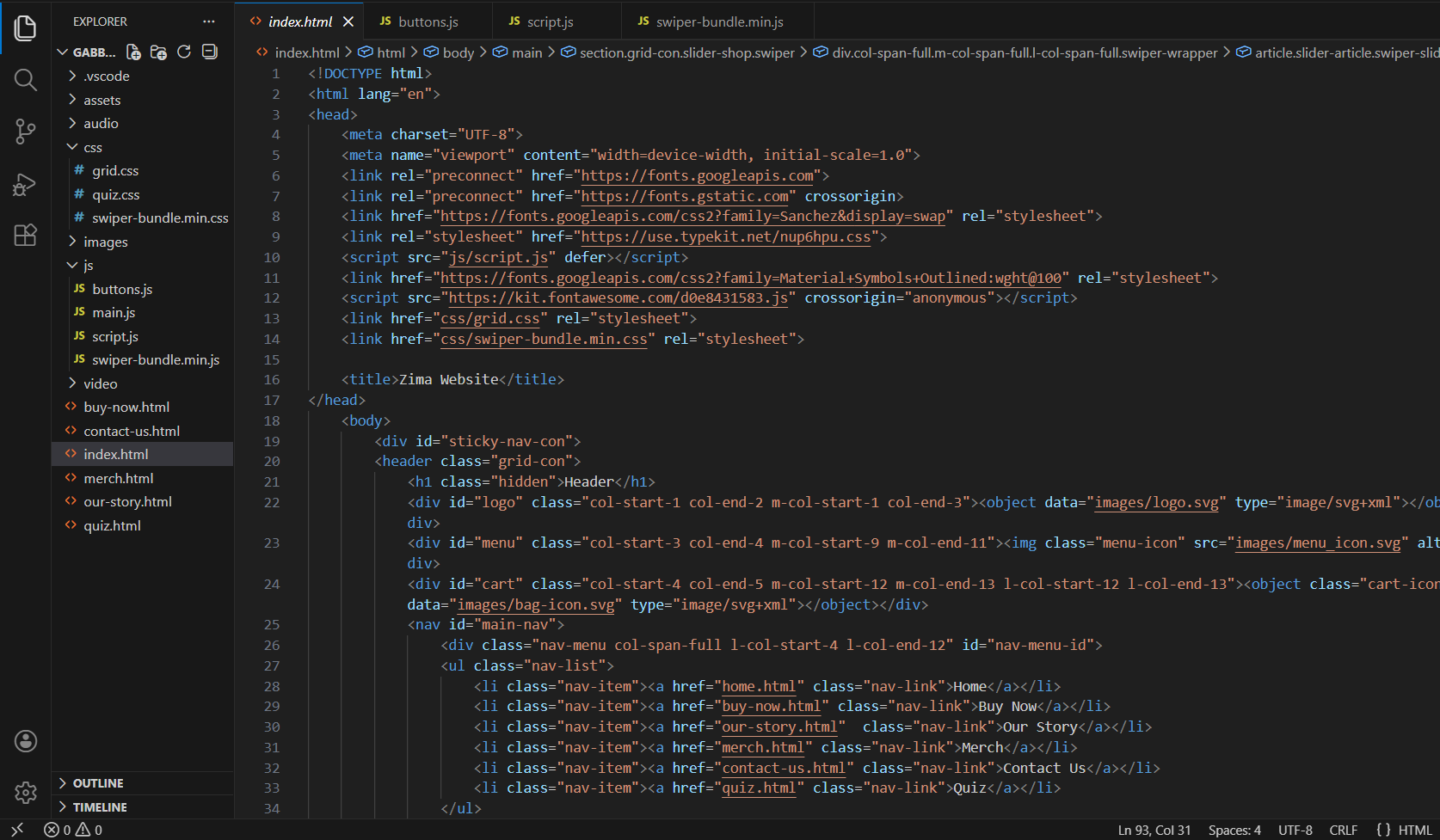Click the Extensions icon in the activity bar

point(25,235)
